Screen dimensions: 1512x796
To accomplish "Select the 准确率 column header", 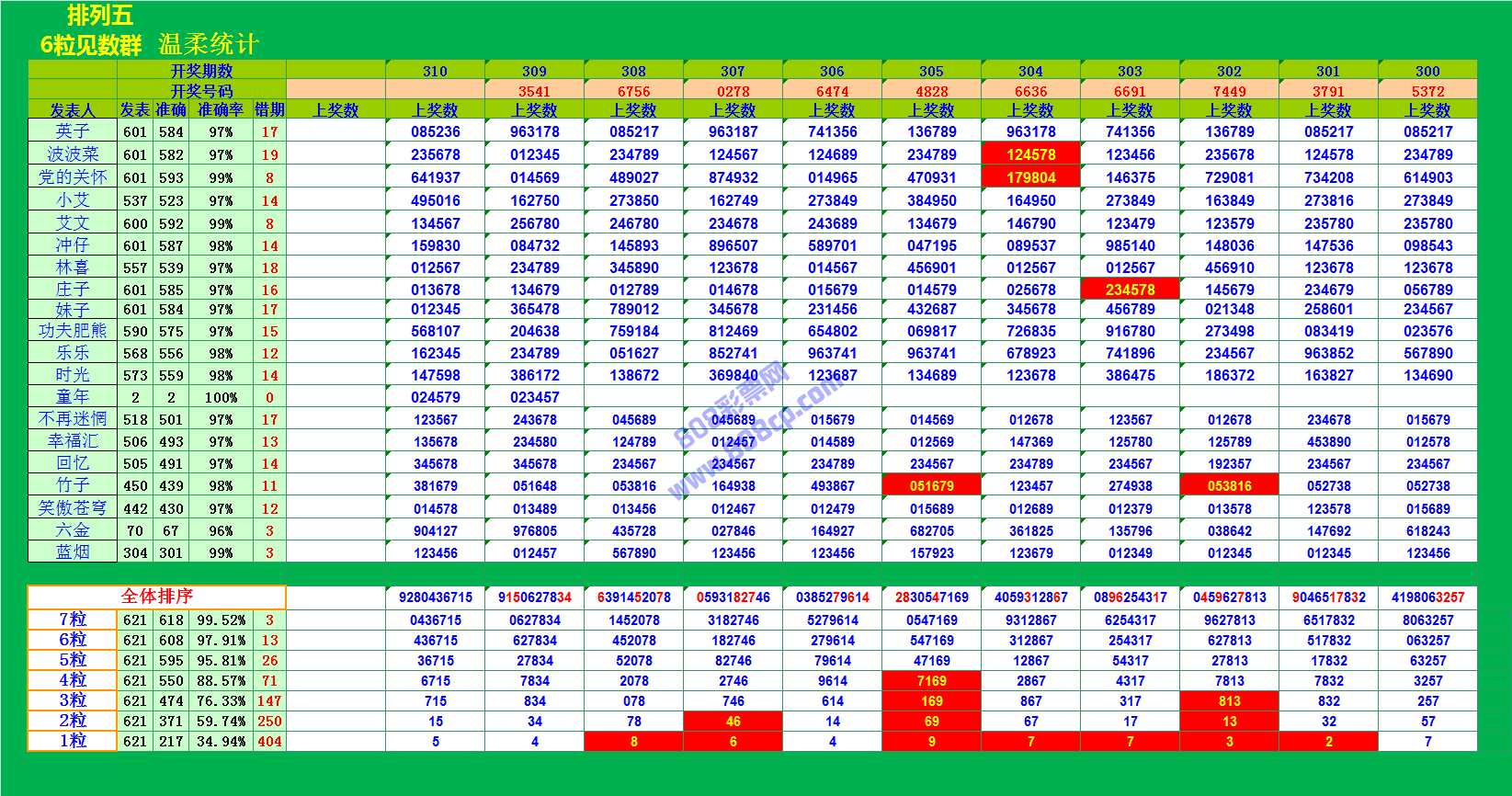I will [221, 110].
